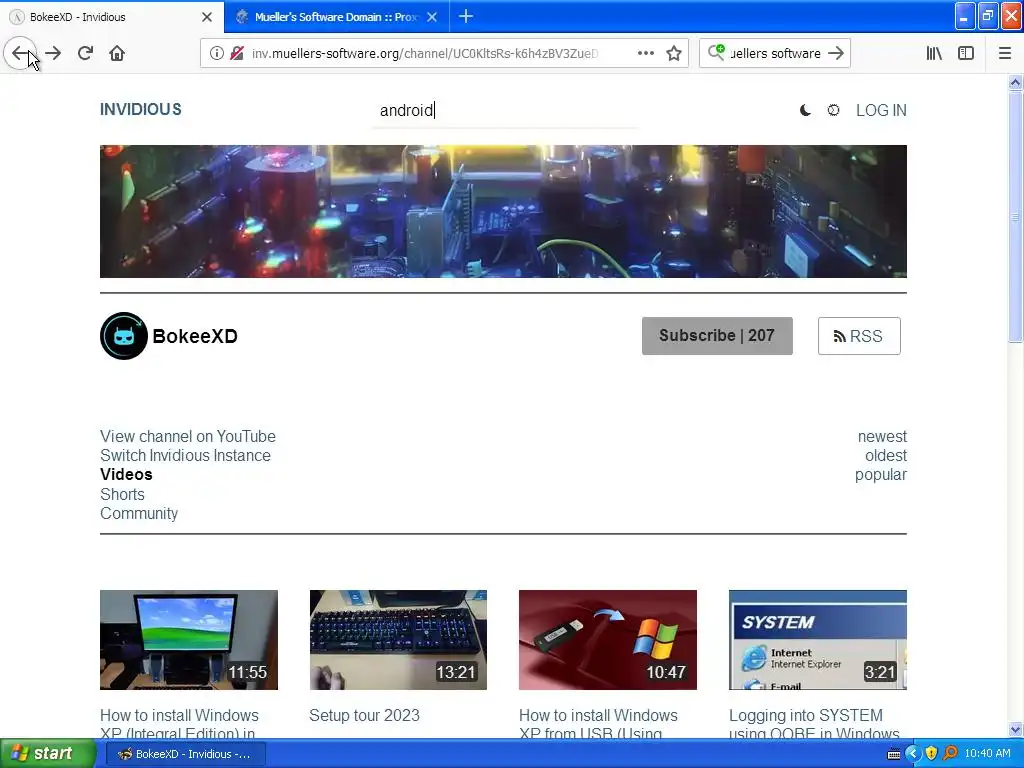This screenshot has height=768, width=1024.
Task: Click the LOG IN link
Action: (x=881, y=110)
